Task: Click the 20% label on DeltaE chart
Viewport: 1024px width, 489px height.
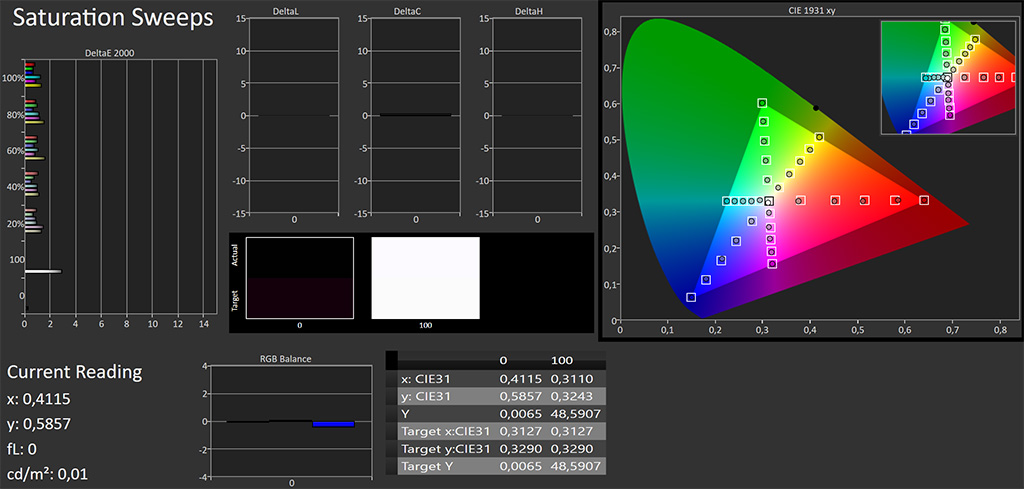Action: tap(15, 223)
